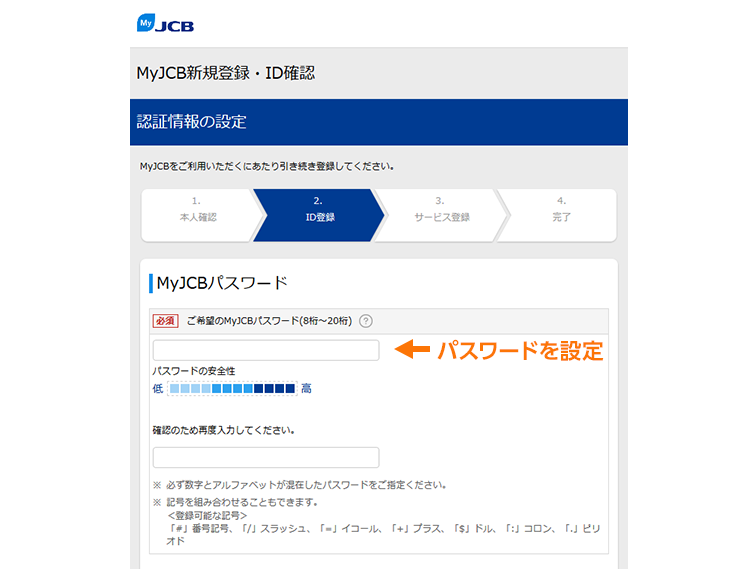
Task: Click the password strength meter bar
Action: click(x=232, y=388)
